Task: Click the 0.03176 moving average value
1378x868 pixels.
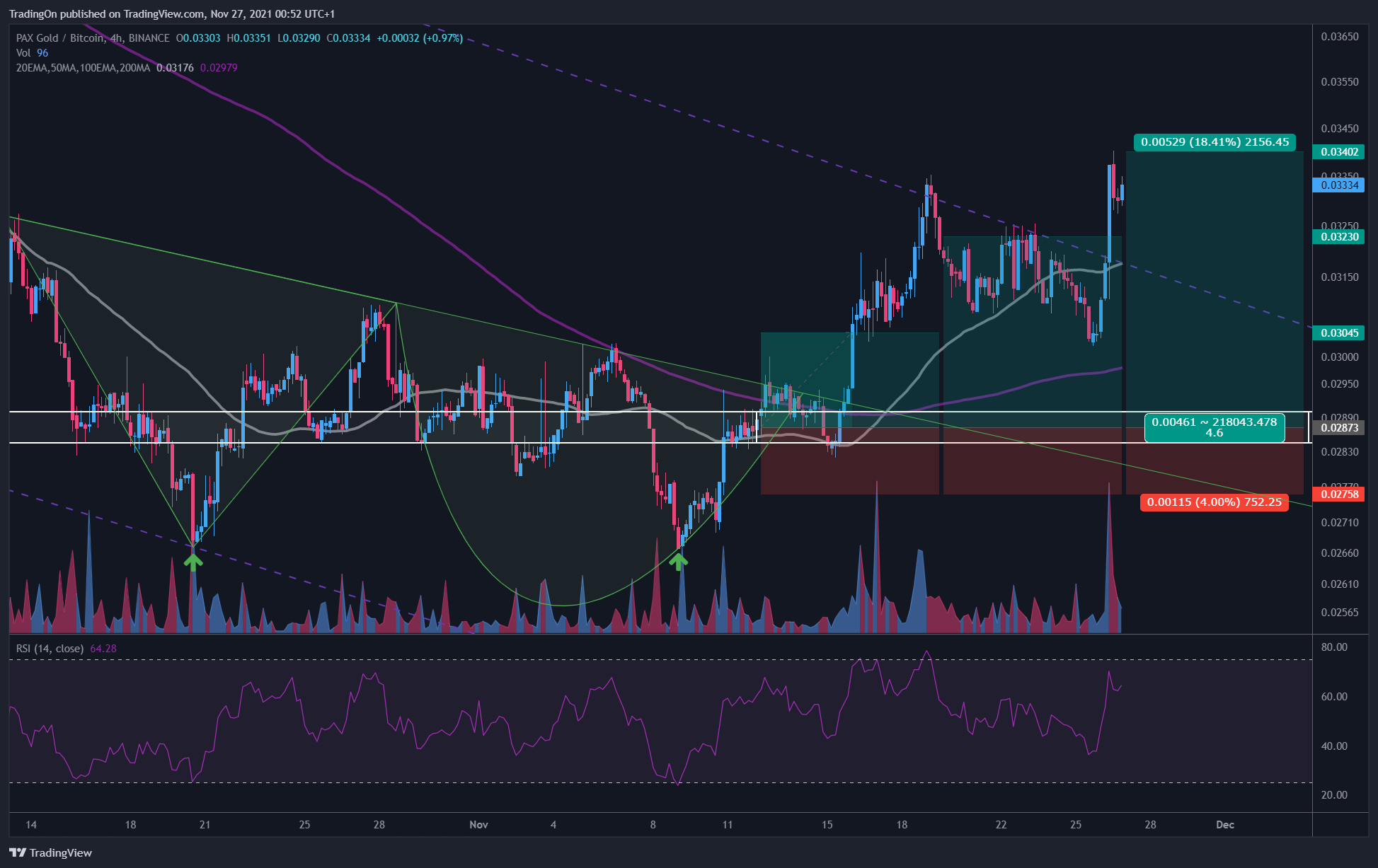Action: [x=175, y=68]
